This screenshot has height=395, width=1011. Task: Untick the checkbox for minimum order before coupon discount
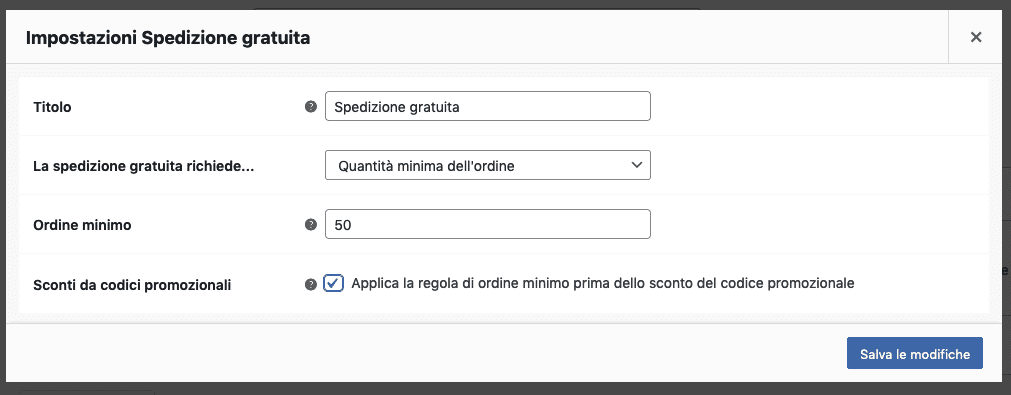333,283
